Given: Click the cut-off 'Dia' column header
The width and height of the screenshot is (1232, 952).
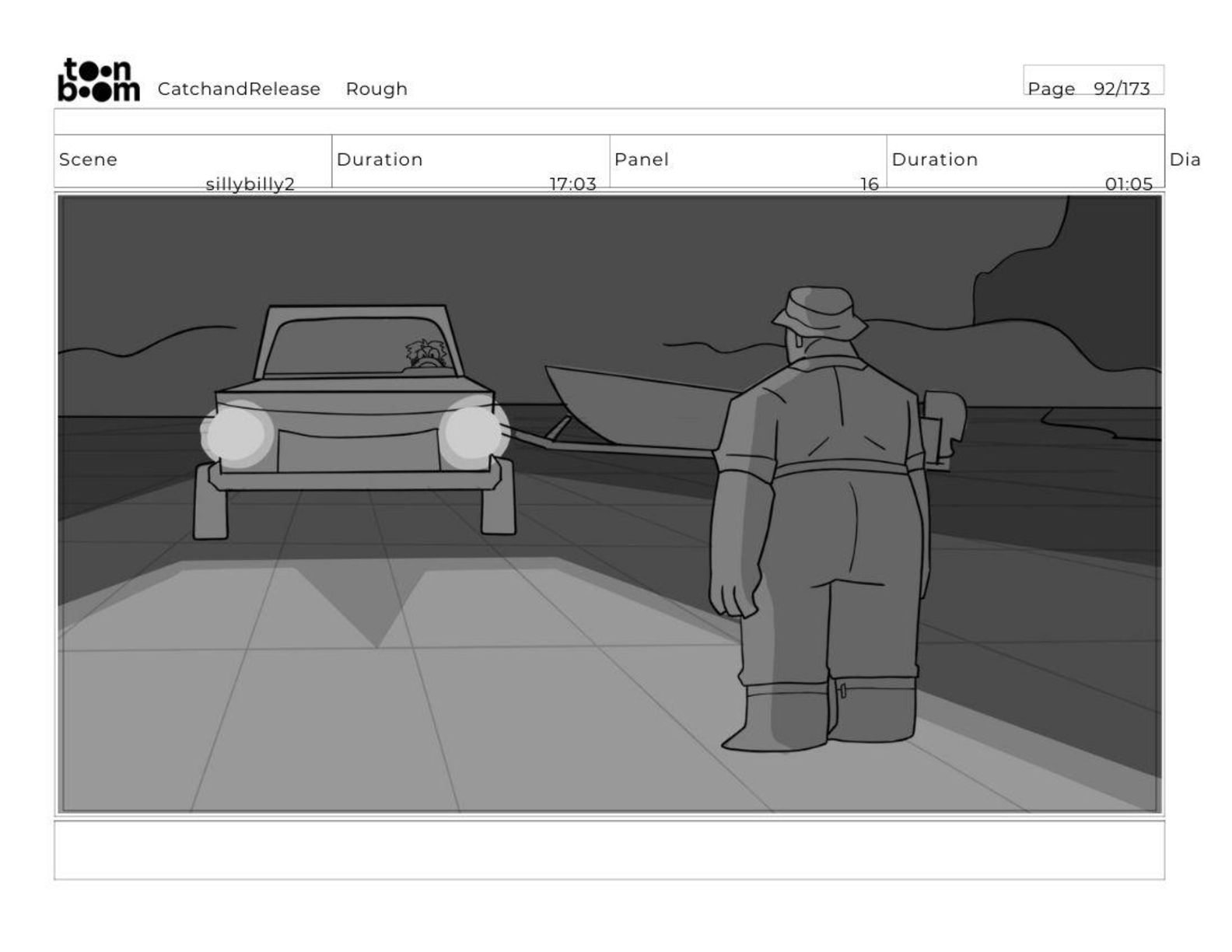Looking at the screenshot, I should [1185, 159].
